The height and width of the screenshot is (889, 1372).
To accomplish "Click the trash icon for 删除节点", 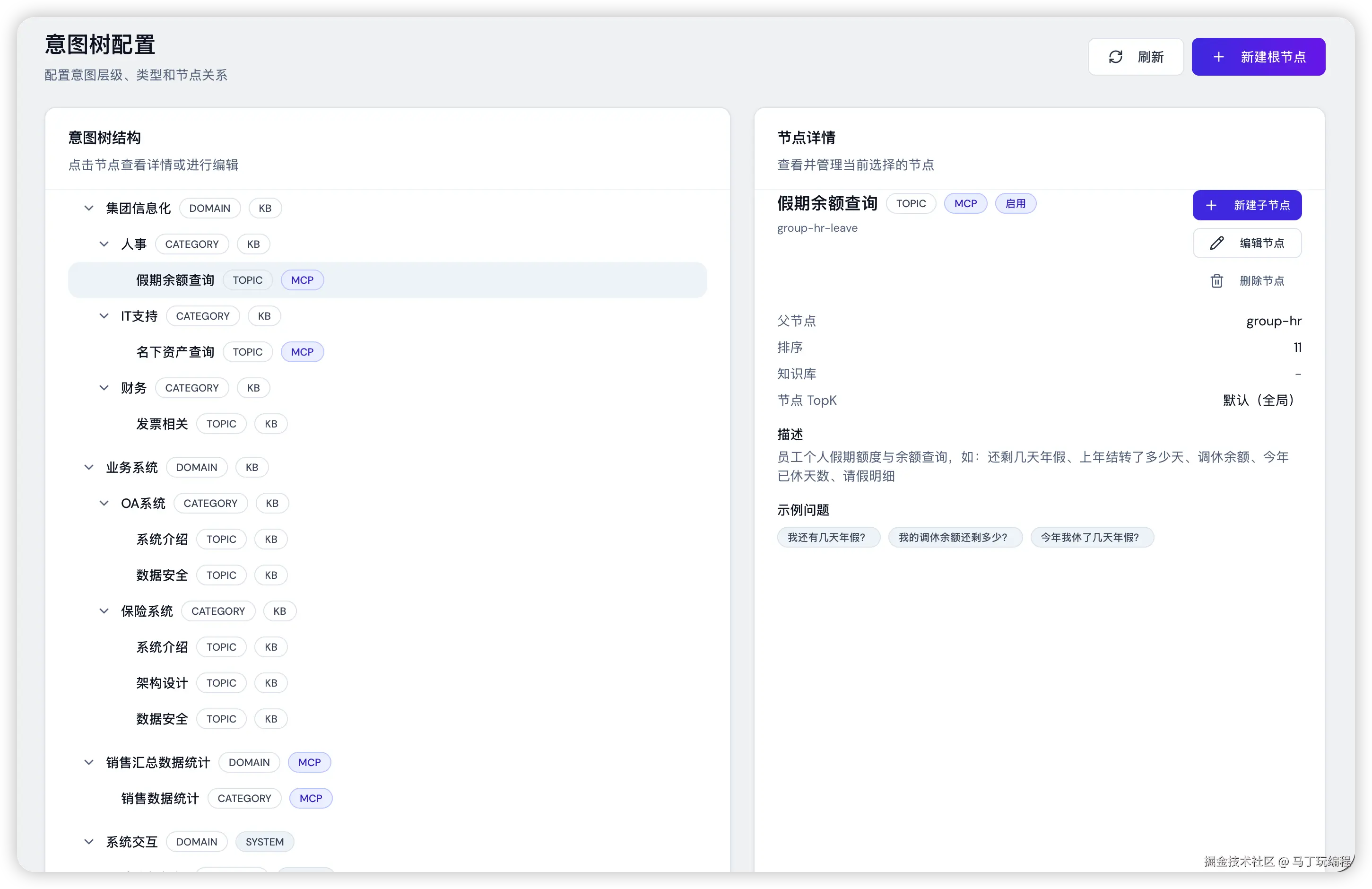I will (x=1216, y=281).
